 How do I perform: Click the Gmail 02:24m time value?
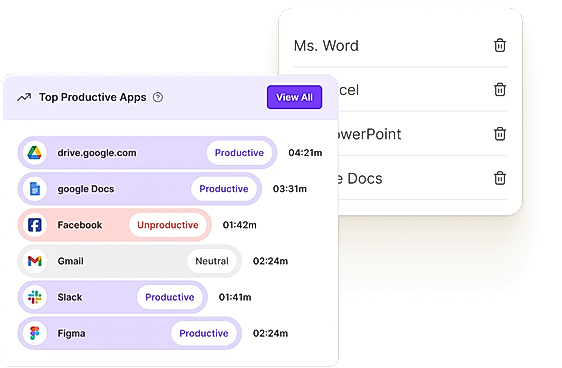[270, 261]
